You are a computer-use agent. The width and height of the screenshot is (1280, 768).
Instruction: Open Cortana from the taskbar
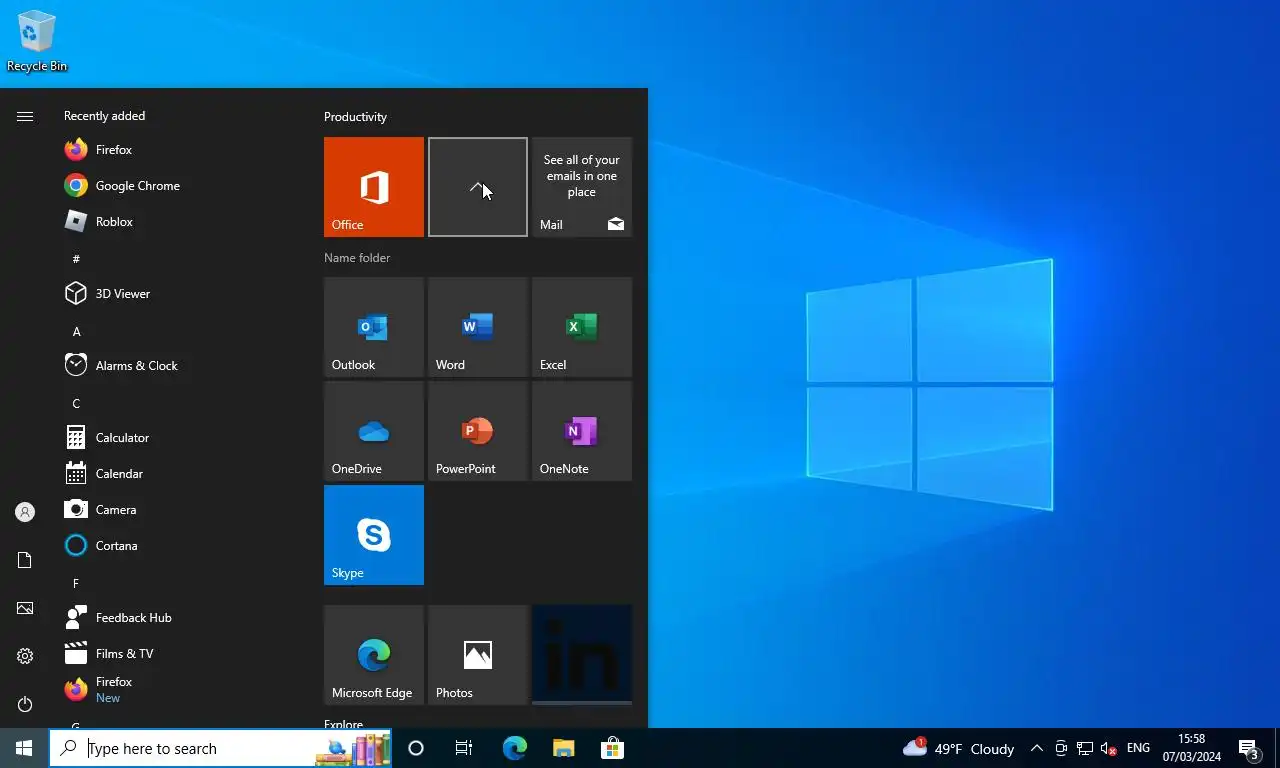click(416, 748)
